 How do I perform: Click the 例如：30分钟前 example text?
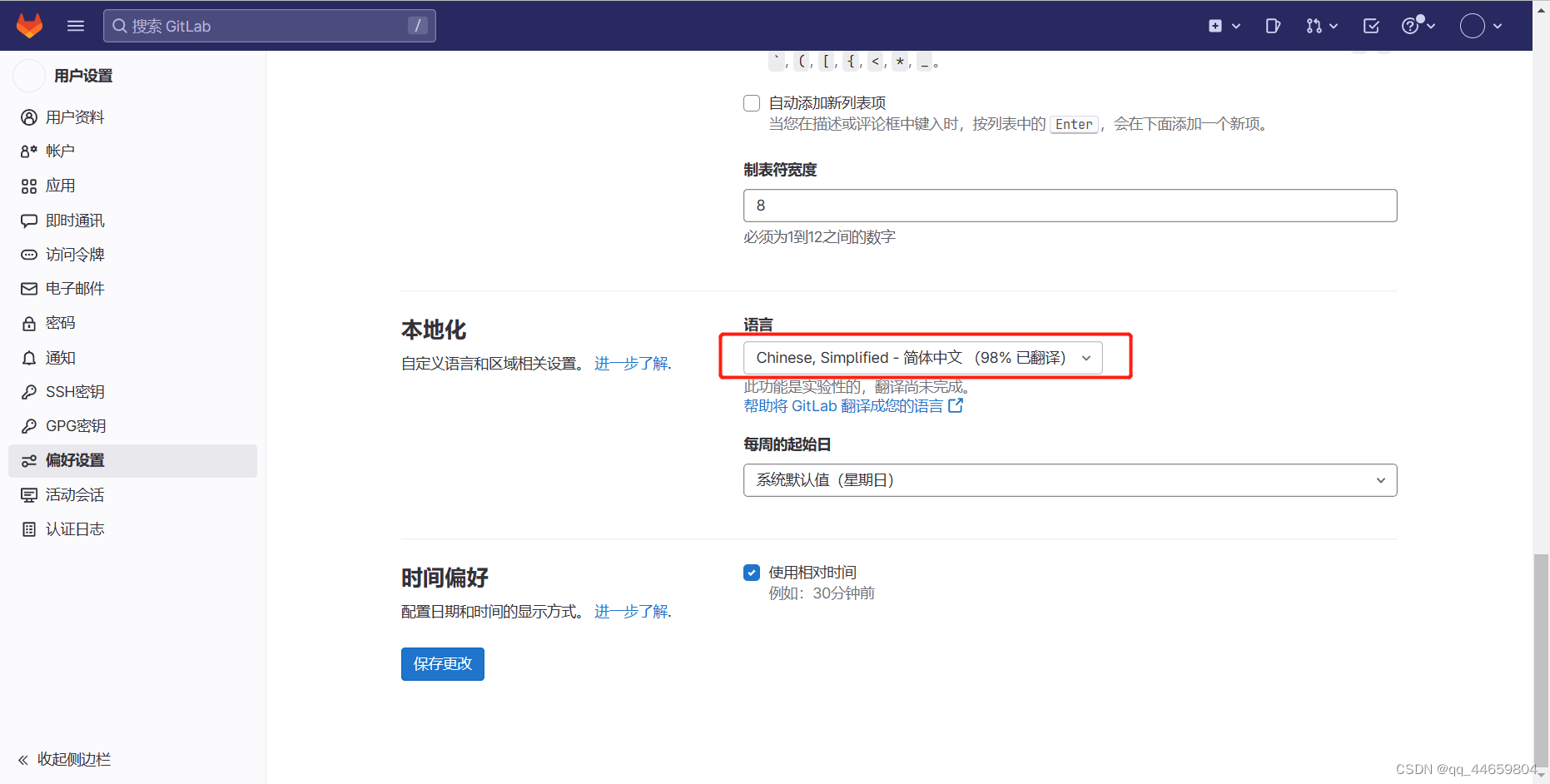coord(822,593)
